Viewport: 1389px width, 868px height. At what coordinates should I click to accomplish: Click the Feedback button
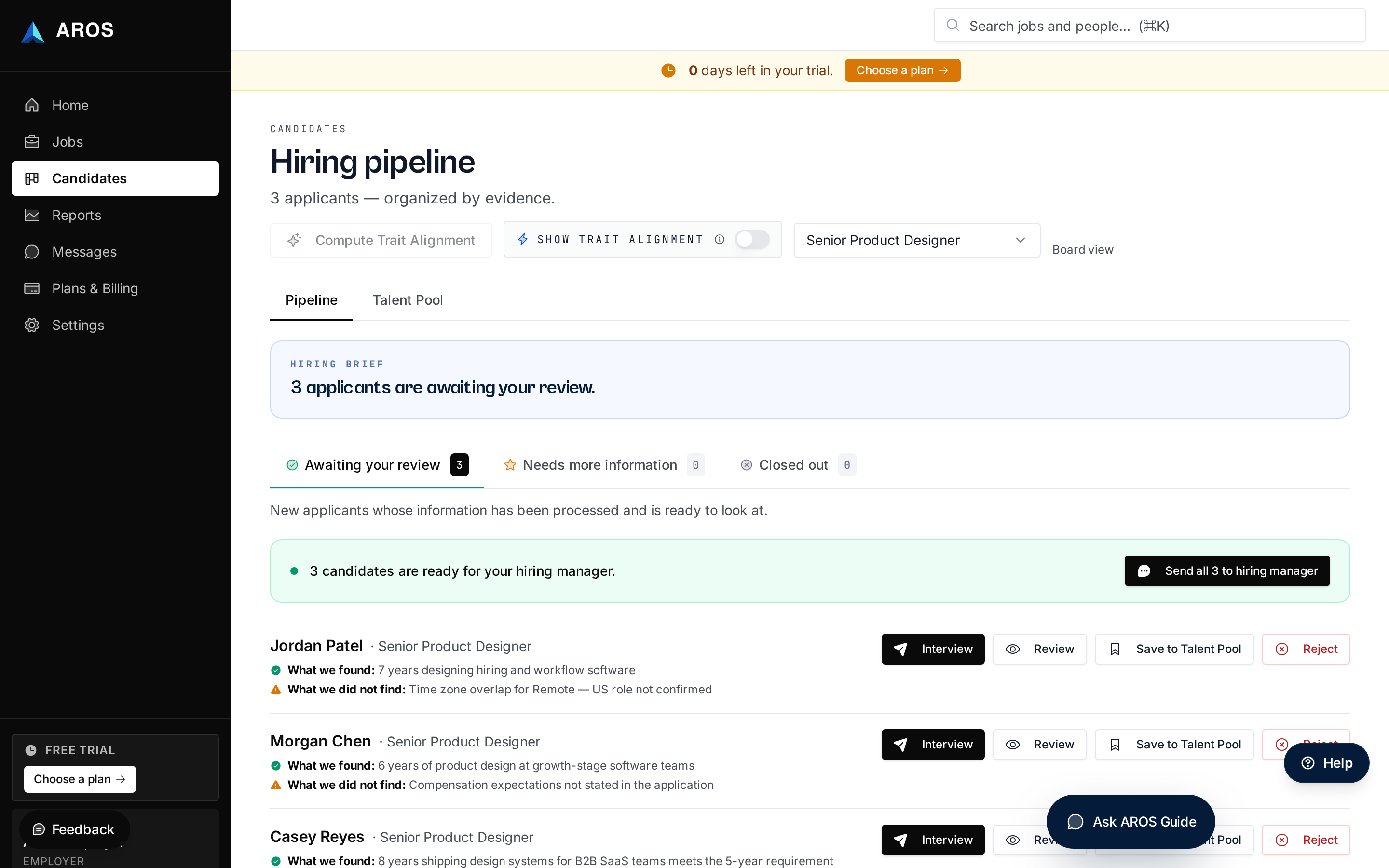75,829
